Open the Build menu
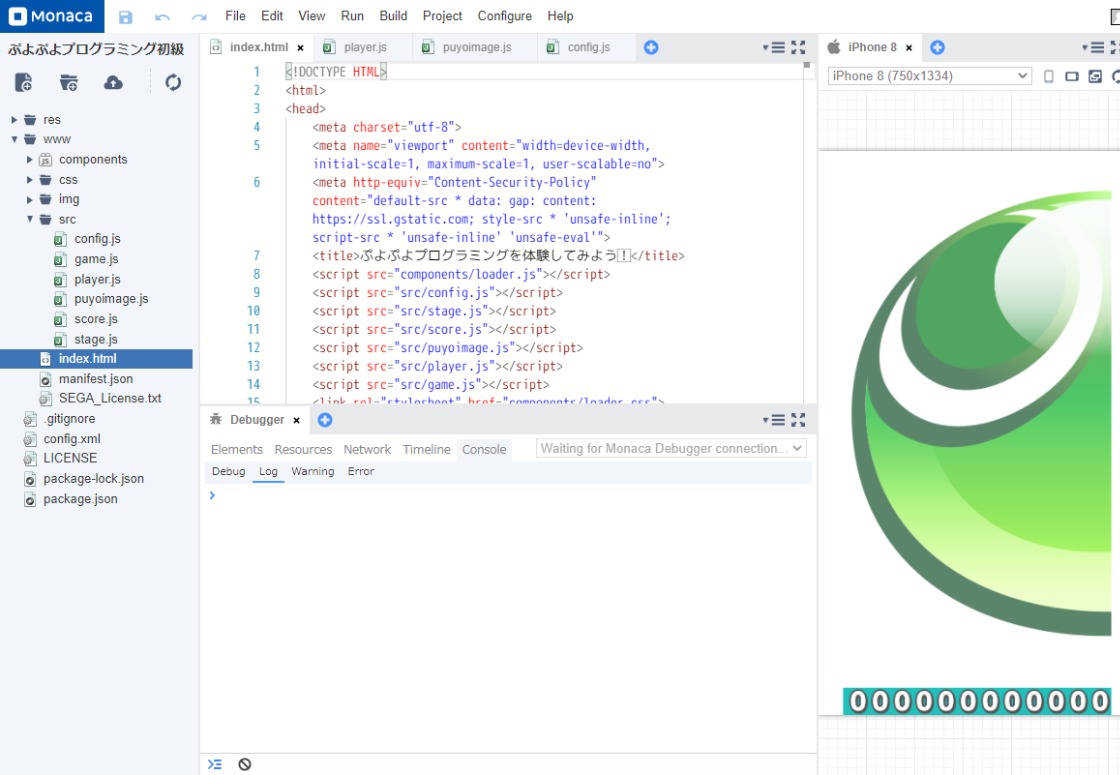 [x=394, y=16]
